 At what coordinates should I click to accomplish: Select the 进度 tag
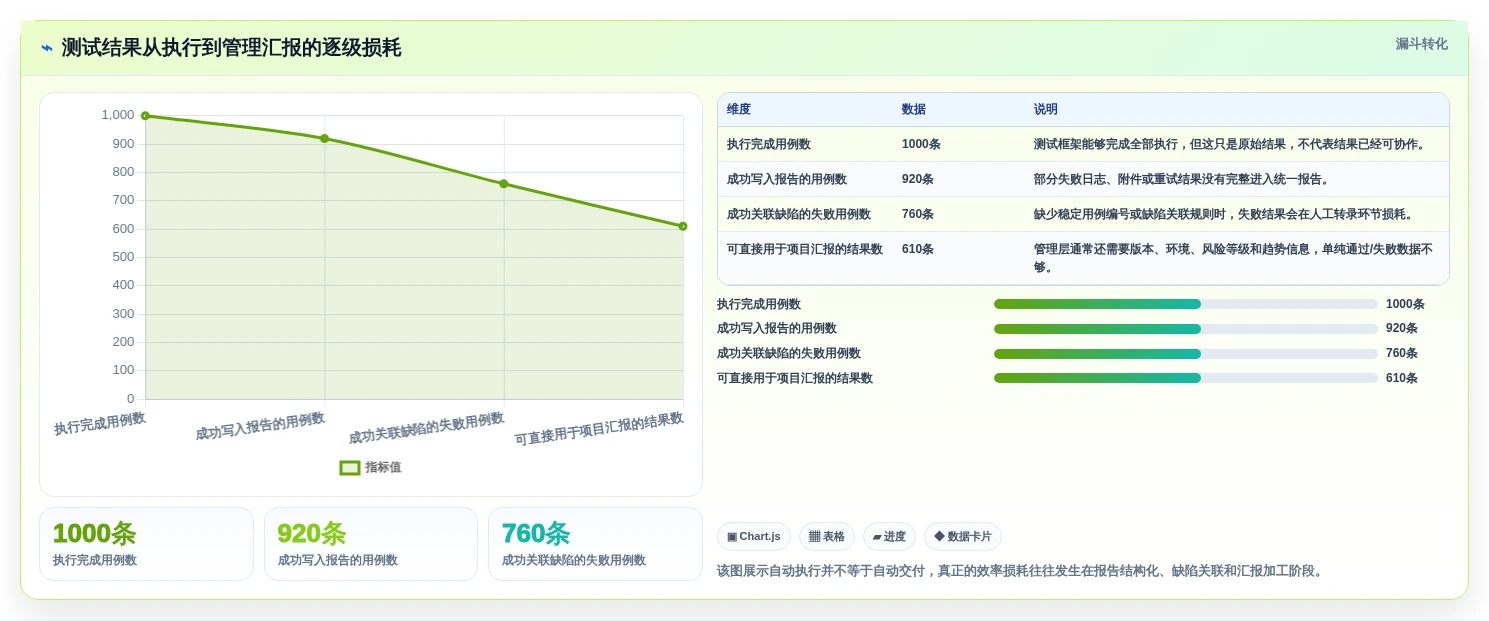pos(889,537)
